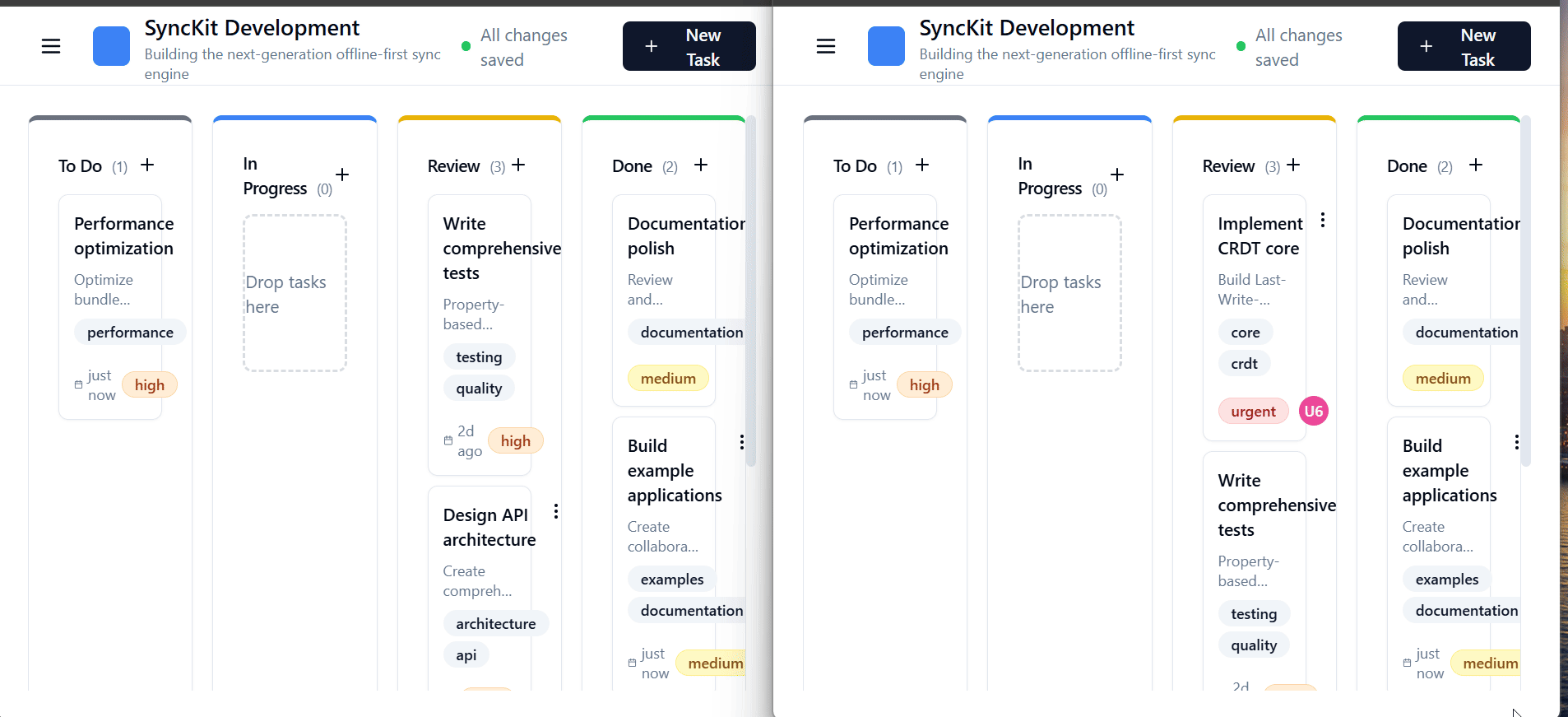Click In Progress drop zone in left window

coord(295,294)
